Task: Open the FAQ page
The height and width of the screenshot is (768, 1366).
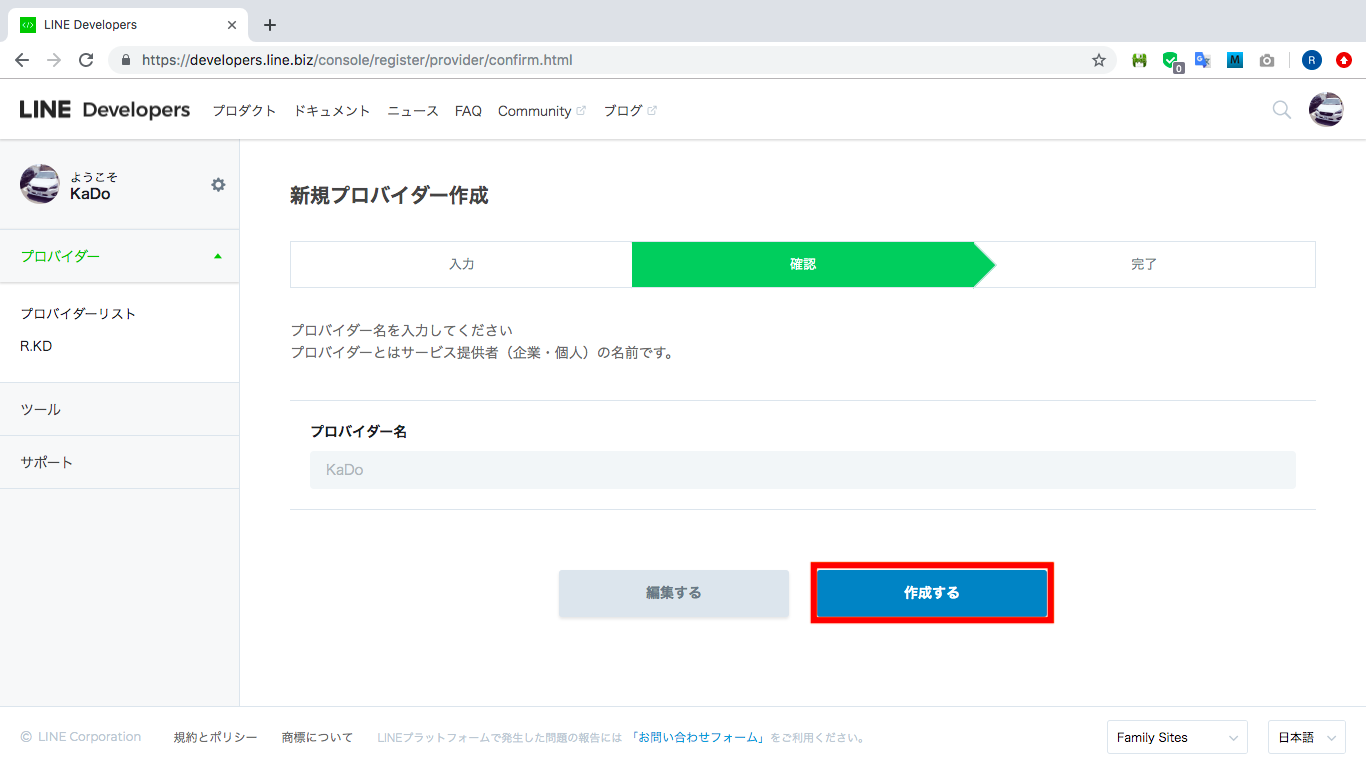Action: [468, 111]
